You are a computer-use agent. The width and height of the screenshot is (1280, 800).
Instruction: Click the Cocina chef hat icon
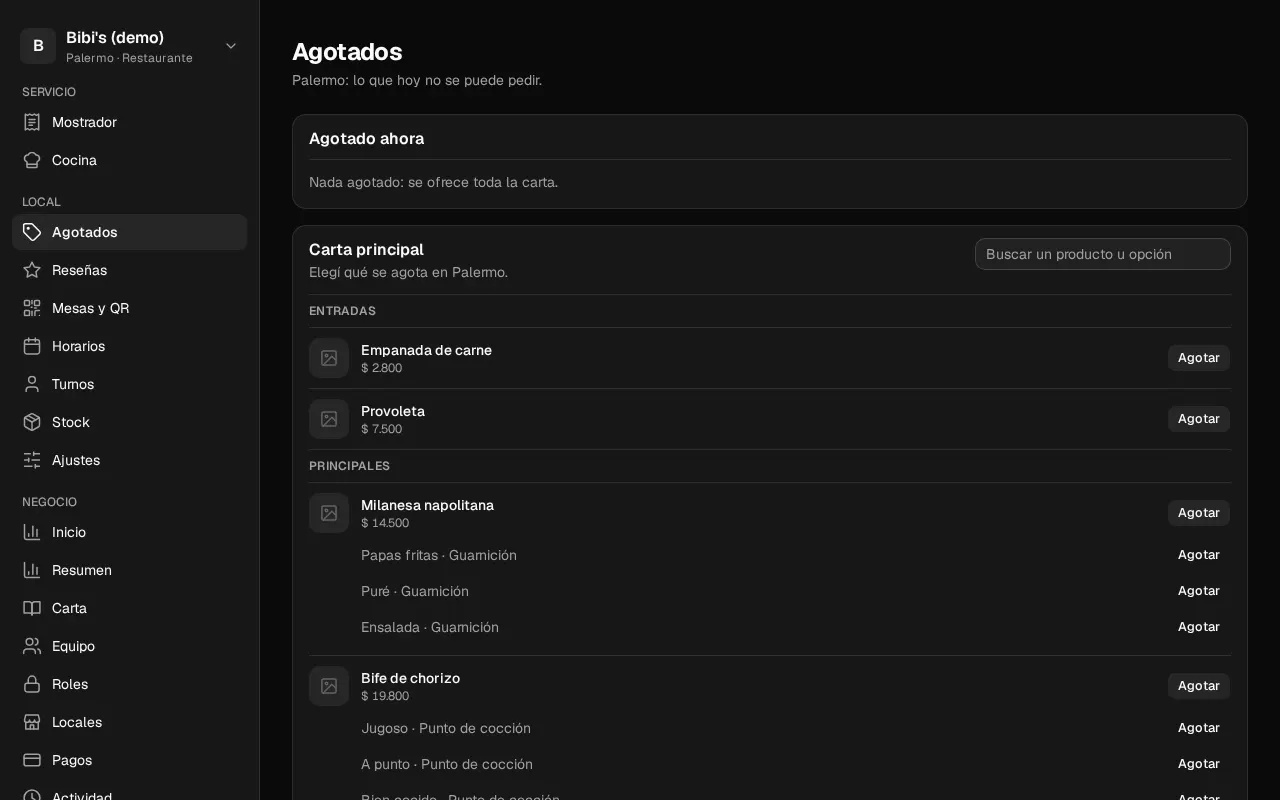pos(32,160)
